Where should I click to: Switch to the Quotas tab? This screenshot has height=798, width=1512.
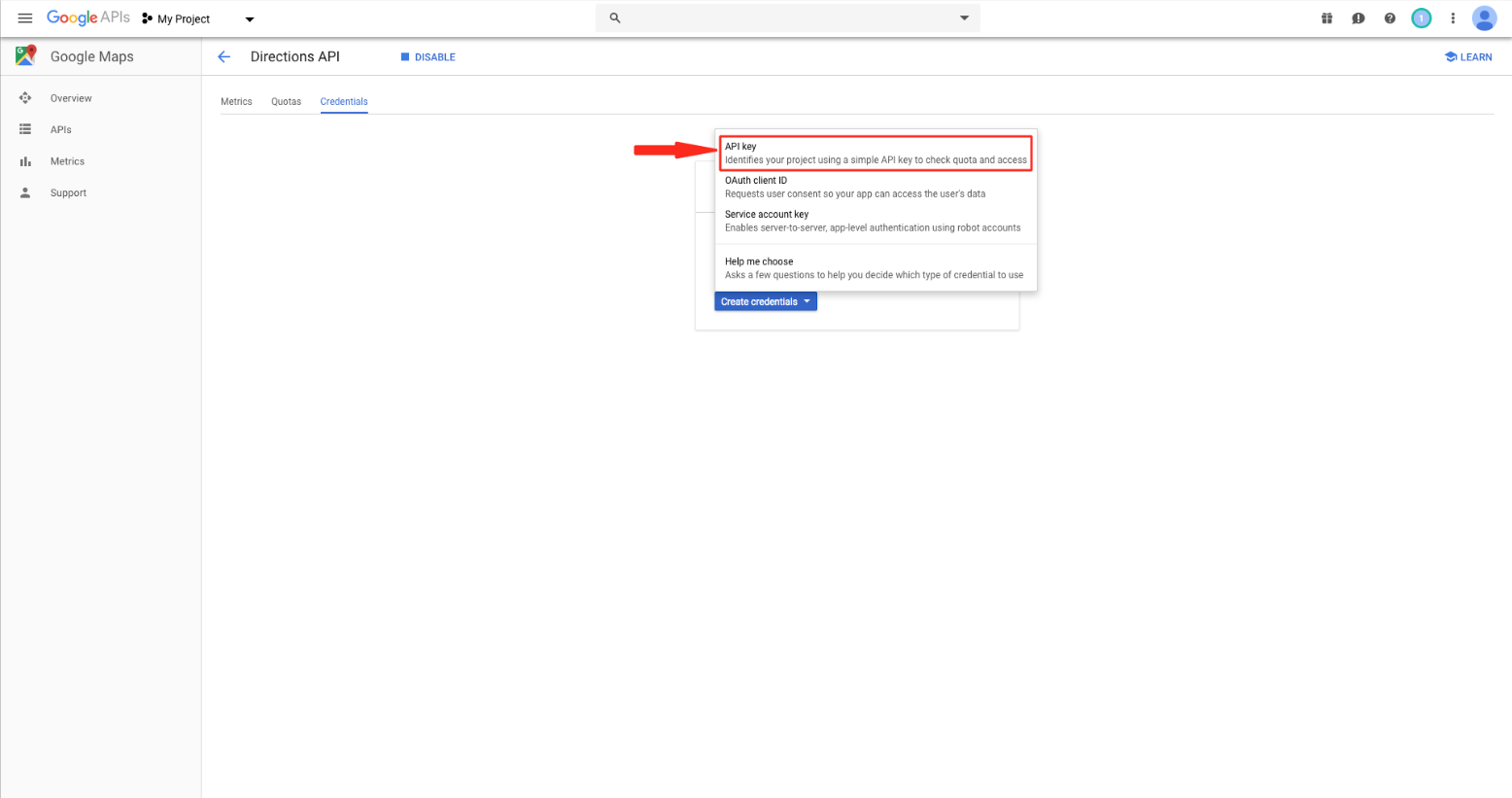pos(286,101)
